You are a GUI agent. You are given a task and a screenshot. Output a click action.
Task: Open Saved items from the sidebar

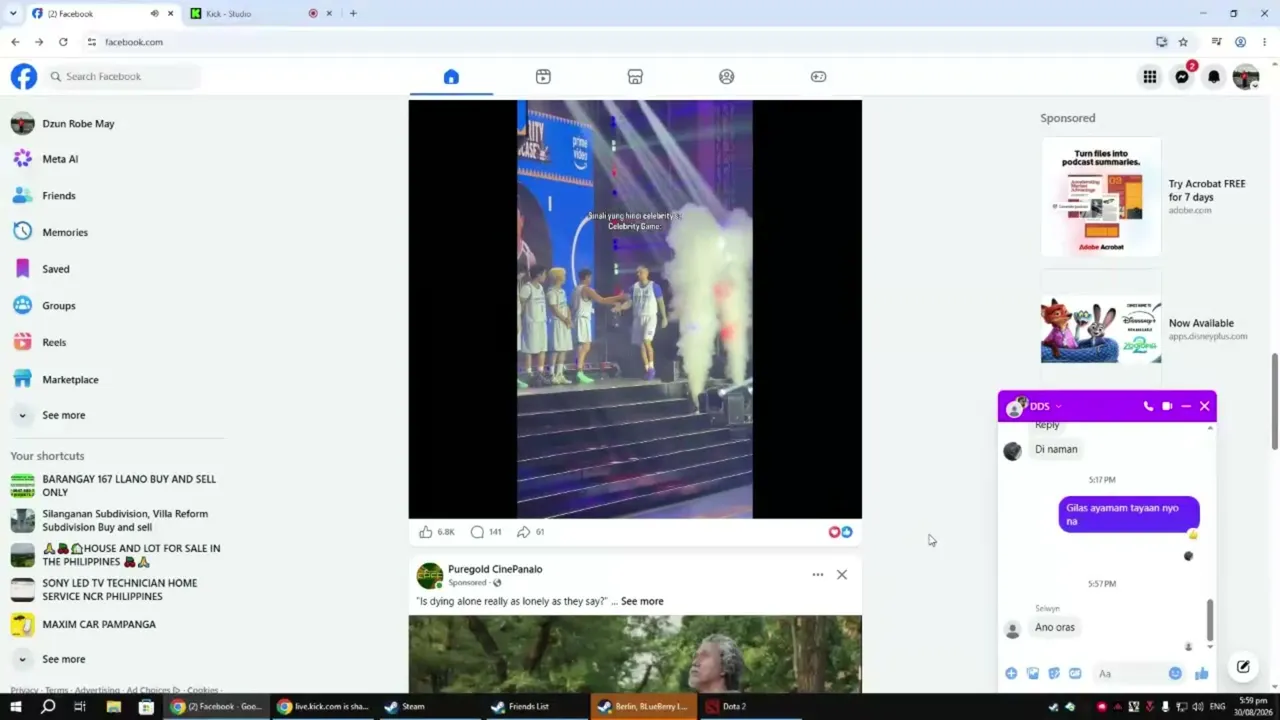tap(116, 269)
